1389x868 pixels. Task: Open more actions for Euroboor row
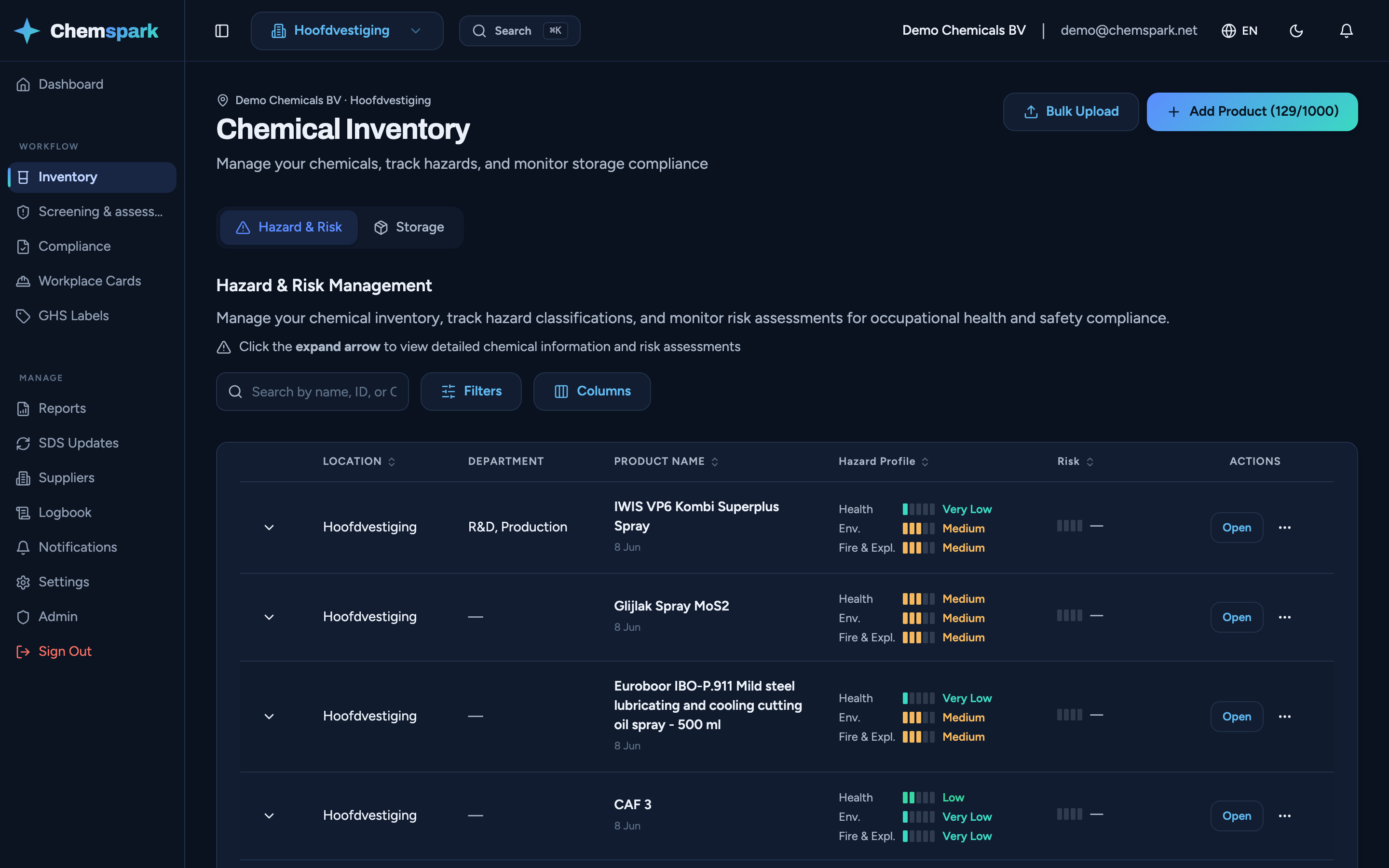(1284, 717)
